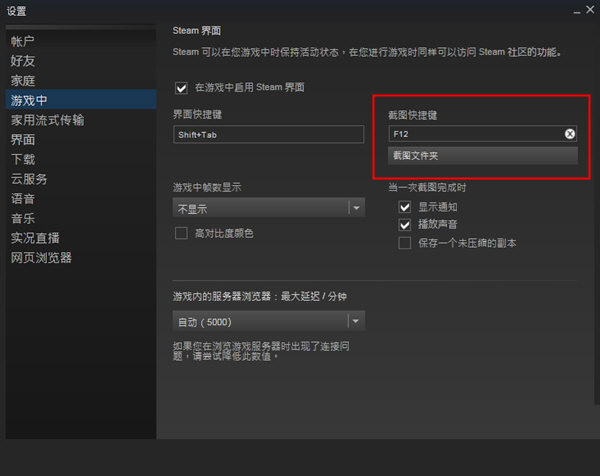The height and width of the screenshot is (476, 600).
Task: Open the 云服务 settings category
Action: coord(81,179)
